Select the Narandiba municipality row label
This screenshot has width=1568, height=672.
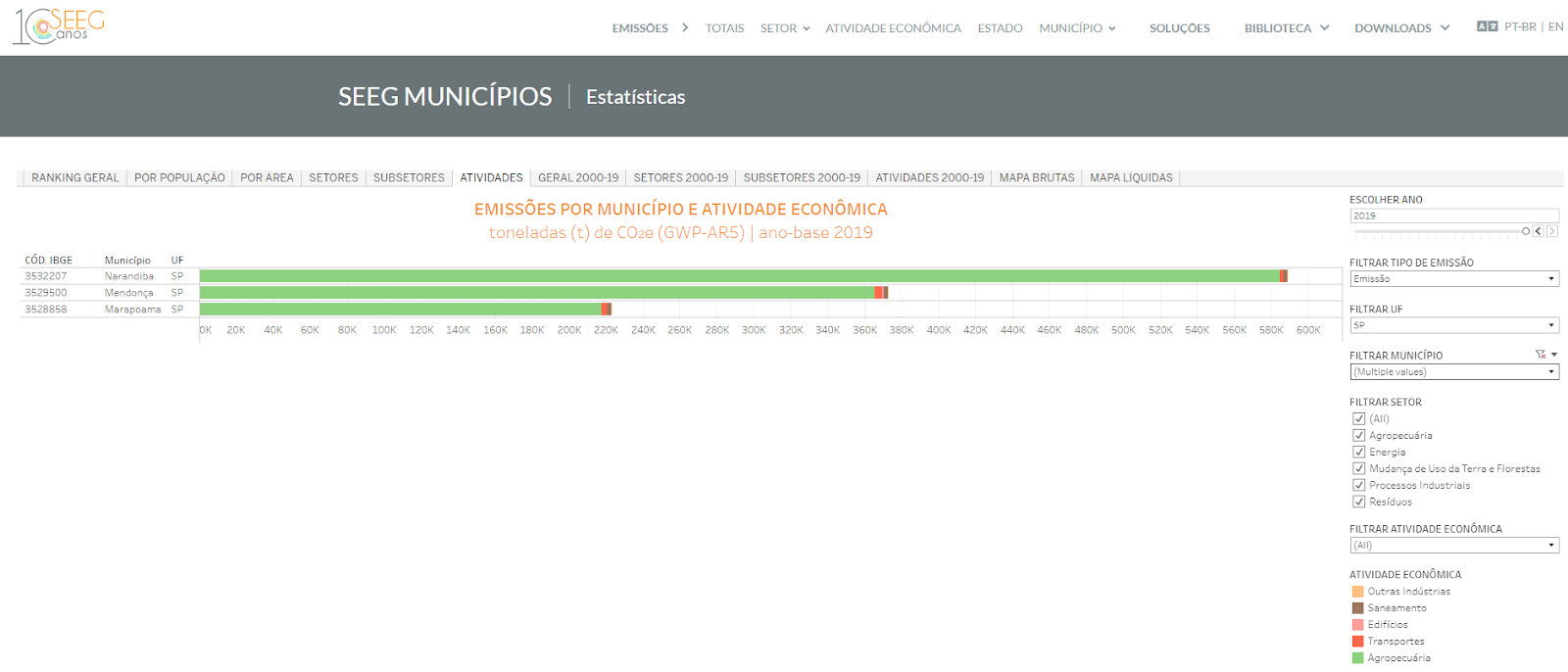(129, 276)
